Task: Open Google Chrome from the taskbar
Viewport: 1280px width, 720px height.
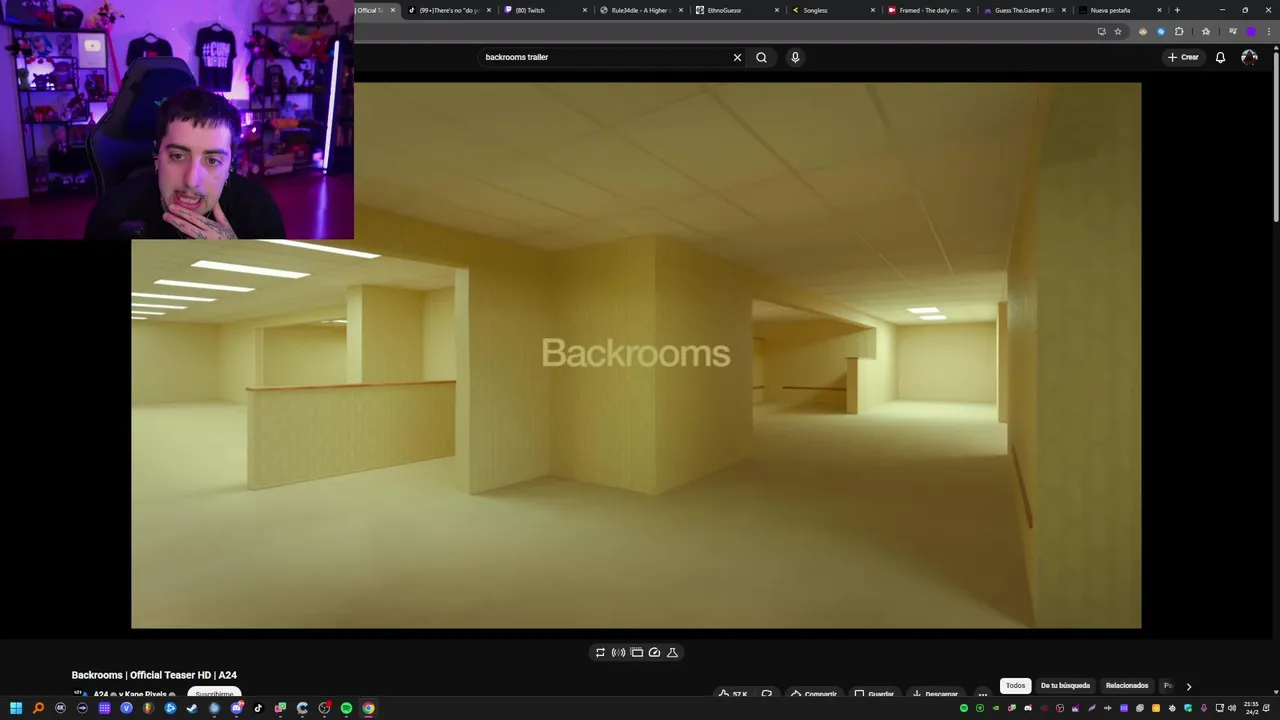Action: tap(368, 708)
